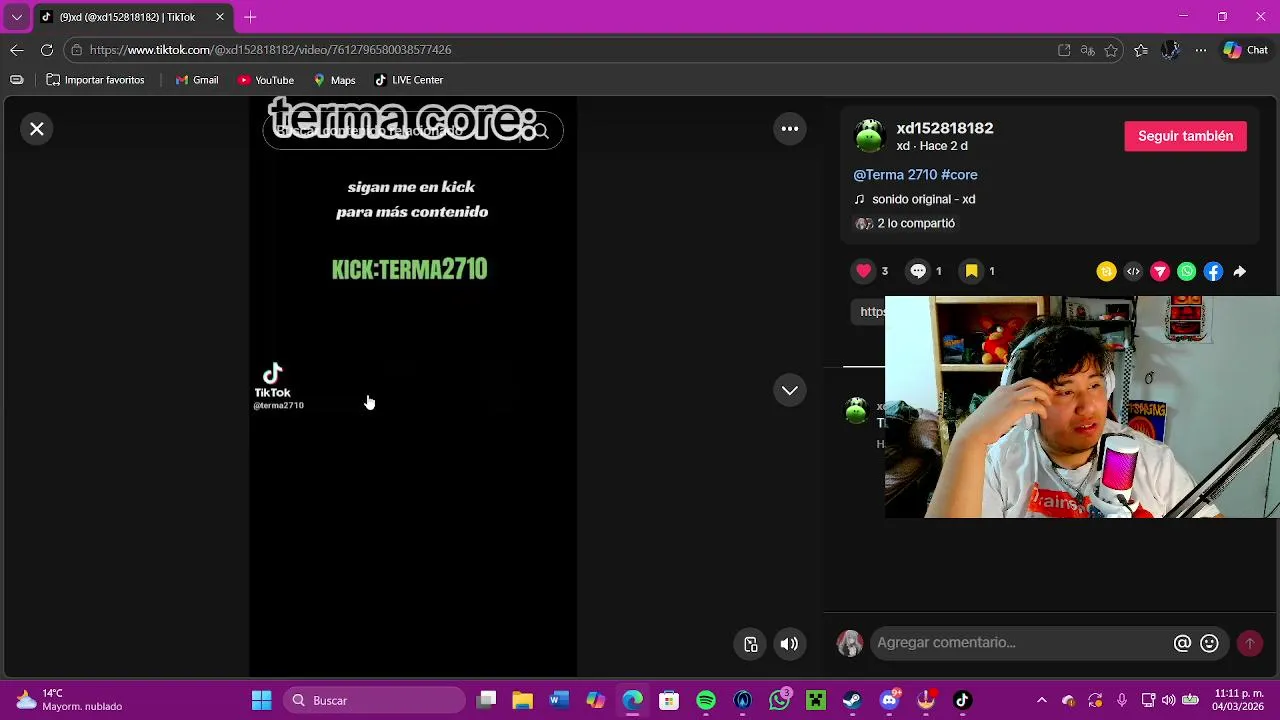Send to friends using the red icon
The width and height of the screenshot is (1280, 720).
[x=1160, y=272]
